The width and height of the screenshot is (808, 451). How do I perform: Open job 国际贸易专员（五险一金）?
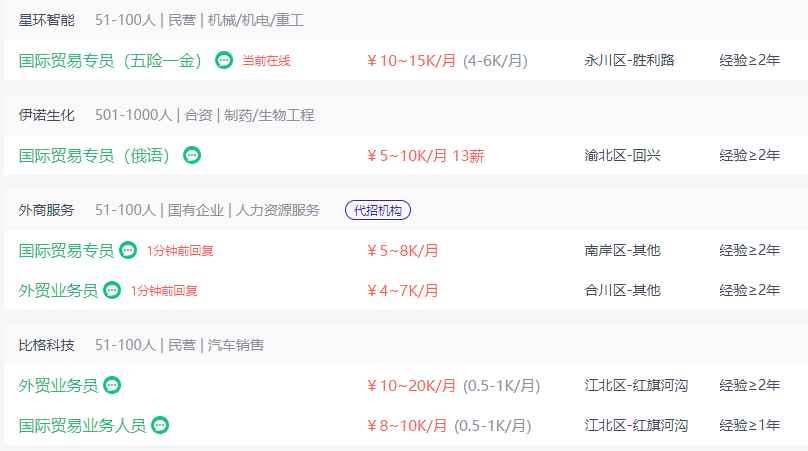110,61
